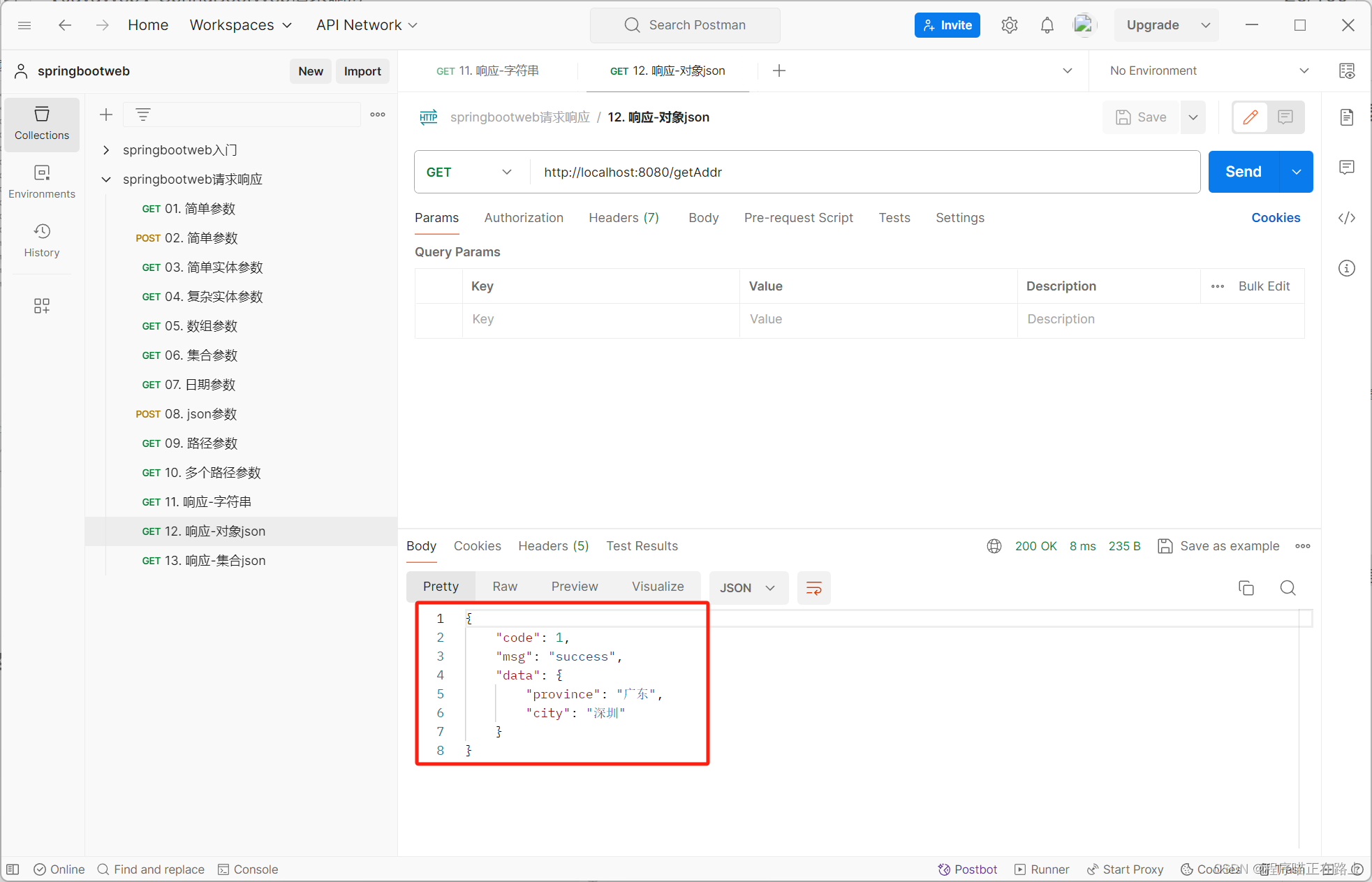Expand the springbootweb入门 collection
This screenshot has height=882, width=1372.
(x=106, y=150)
